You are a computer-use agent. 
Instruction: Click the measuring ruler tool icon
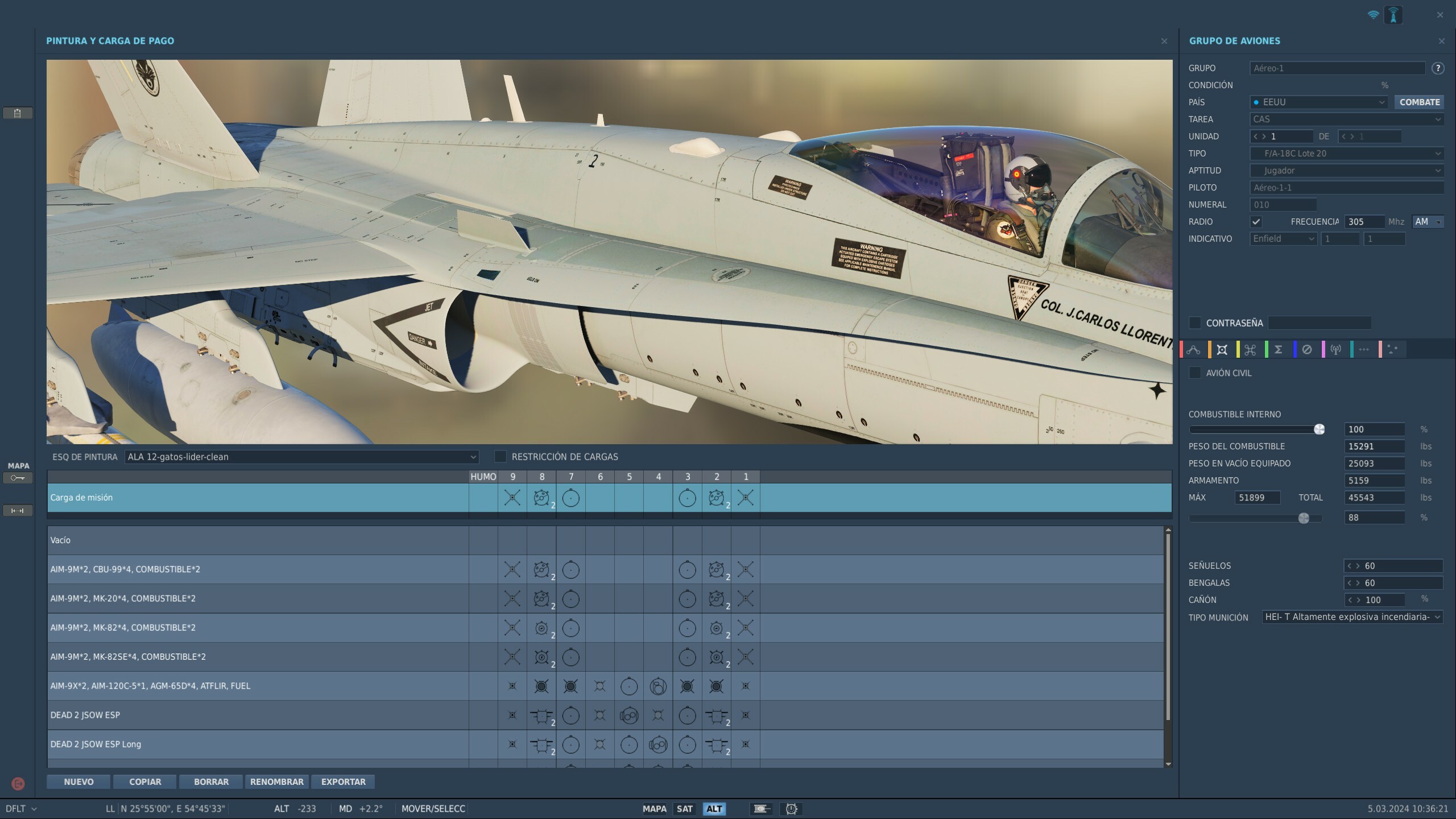tap(18, 511)
